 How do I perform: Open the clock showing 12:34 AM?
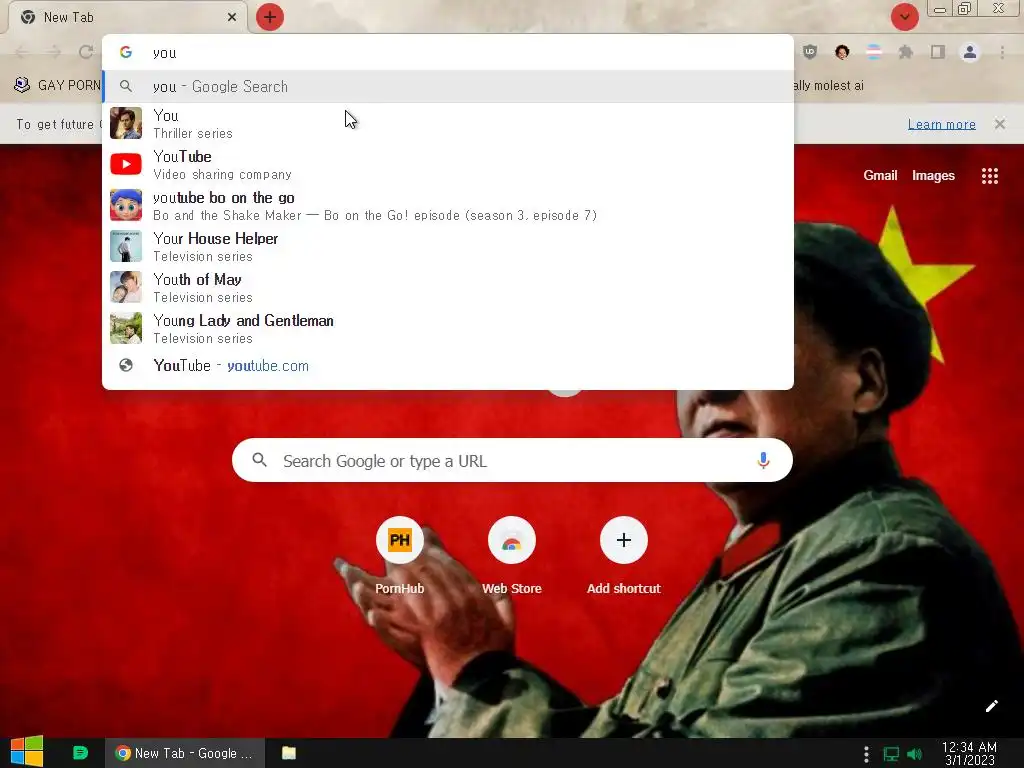(x=969, y=754)
